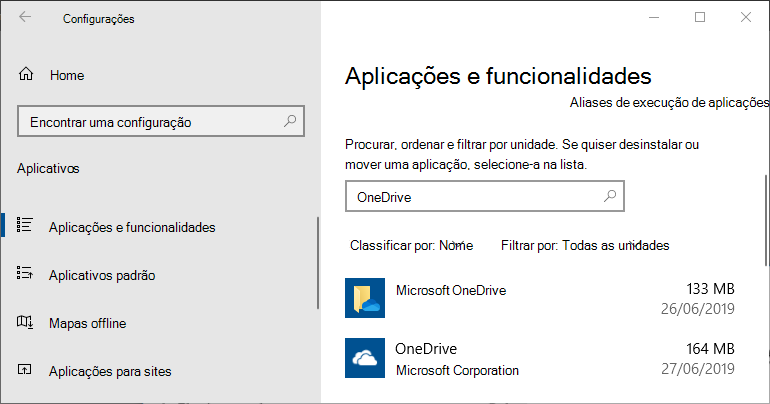Minimize the Configurações window
Viewport: 770px width, 404px height.
[654, 17]
